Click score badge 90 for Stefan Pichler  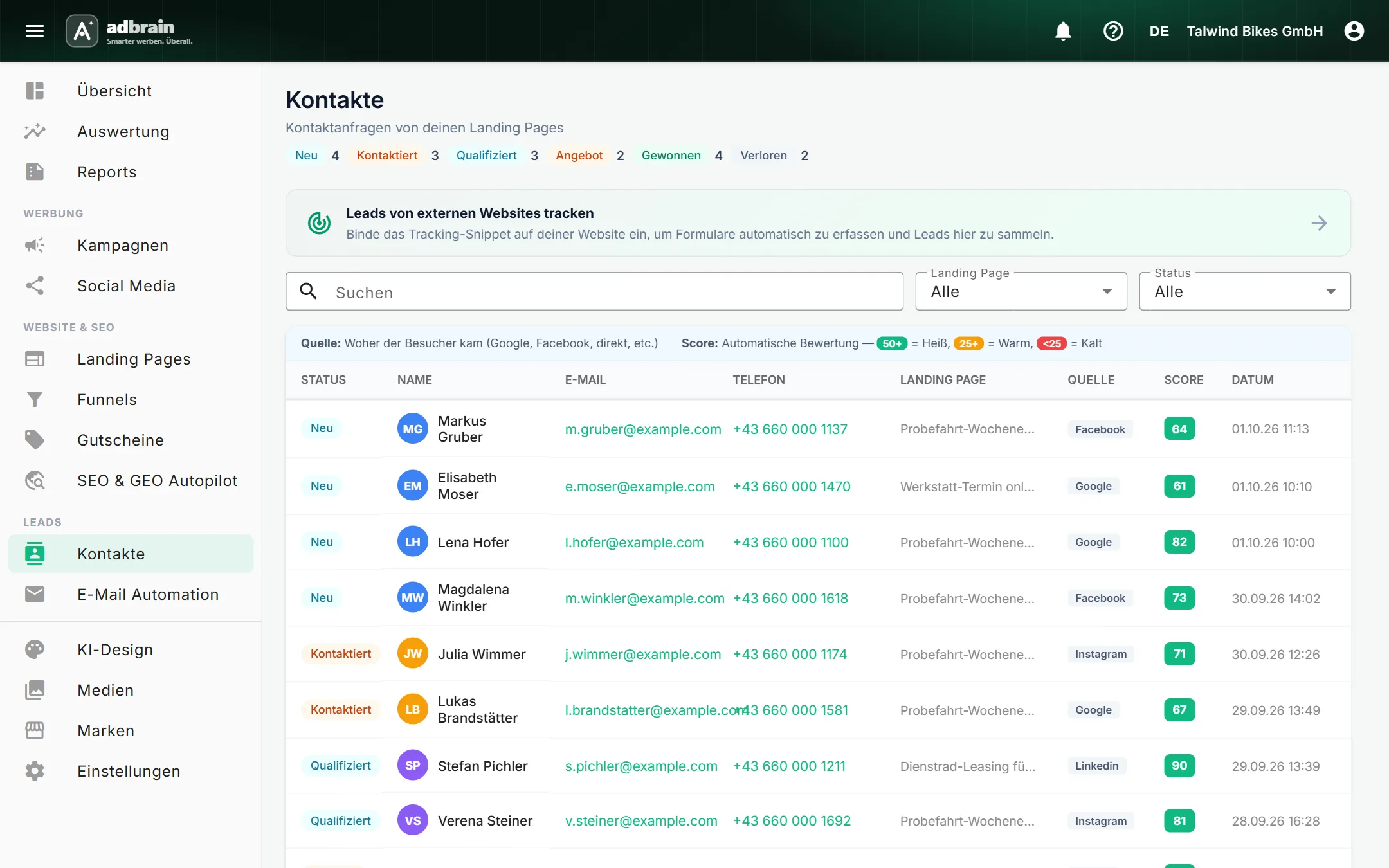(1179, 765)
